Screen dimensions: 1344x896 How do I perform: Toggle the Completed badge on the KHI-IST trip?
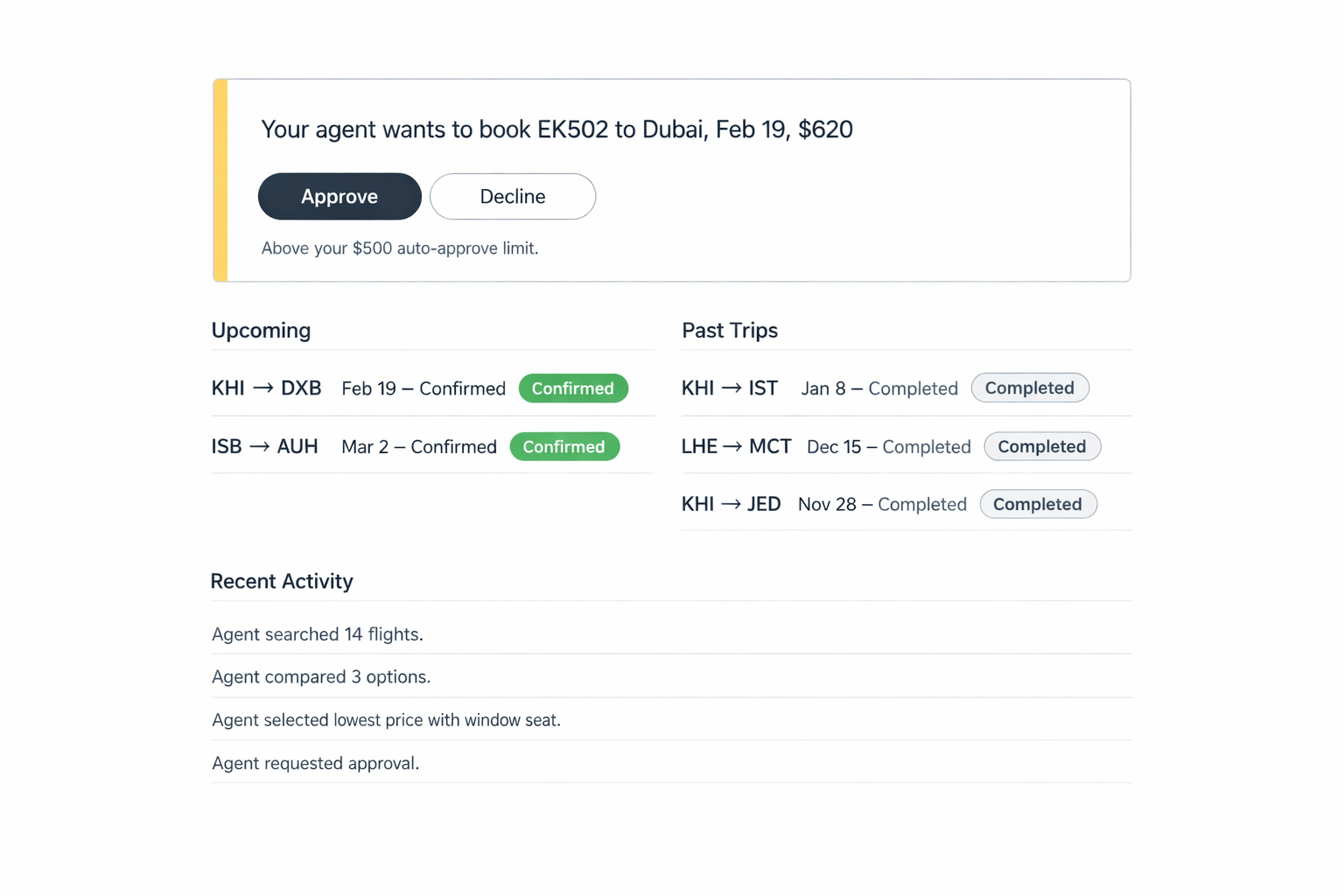click(1030, 388)
